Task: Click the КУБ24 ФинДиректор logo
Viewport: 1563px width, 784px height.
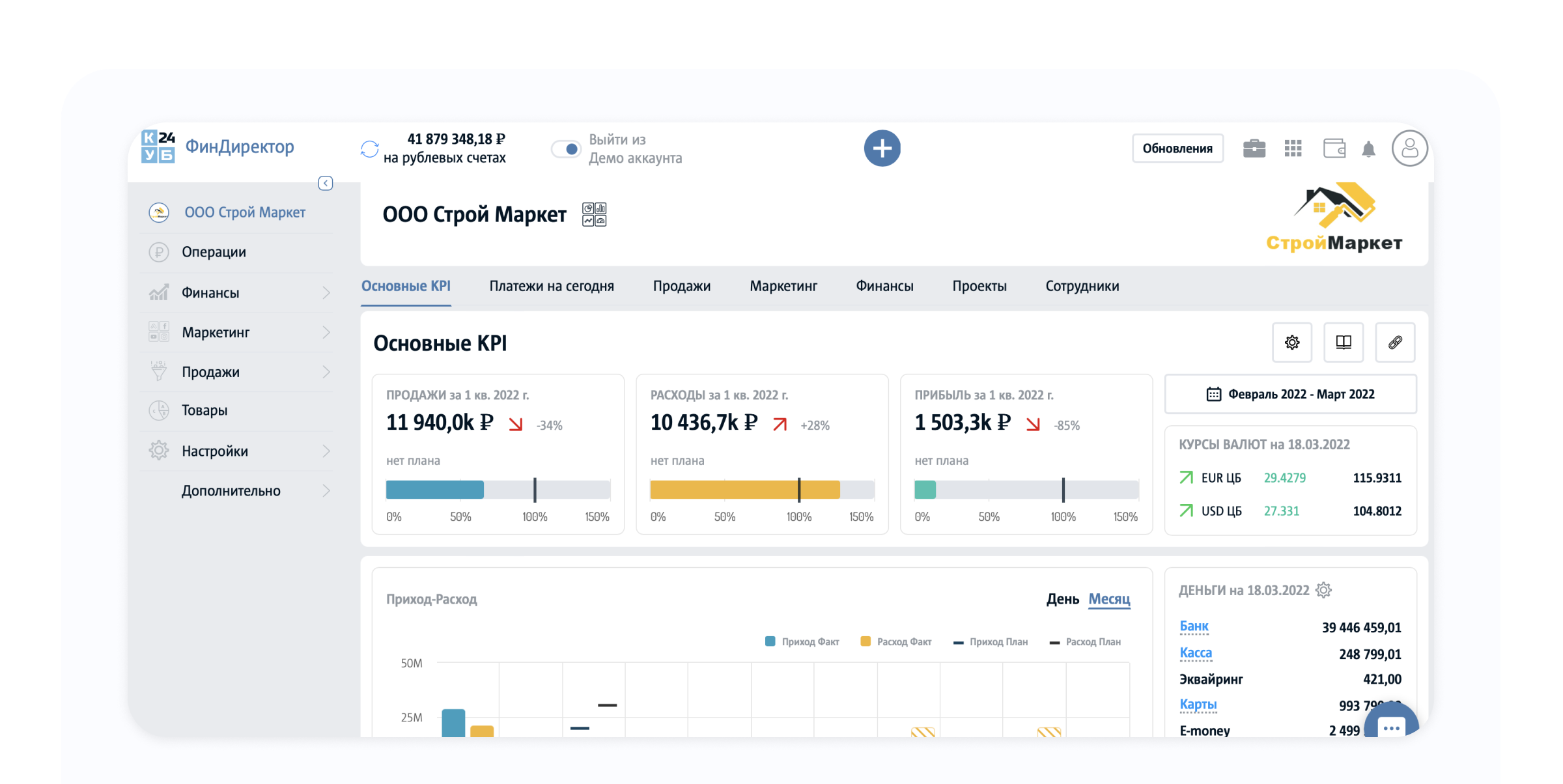Action: [218, 147]
